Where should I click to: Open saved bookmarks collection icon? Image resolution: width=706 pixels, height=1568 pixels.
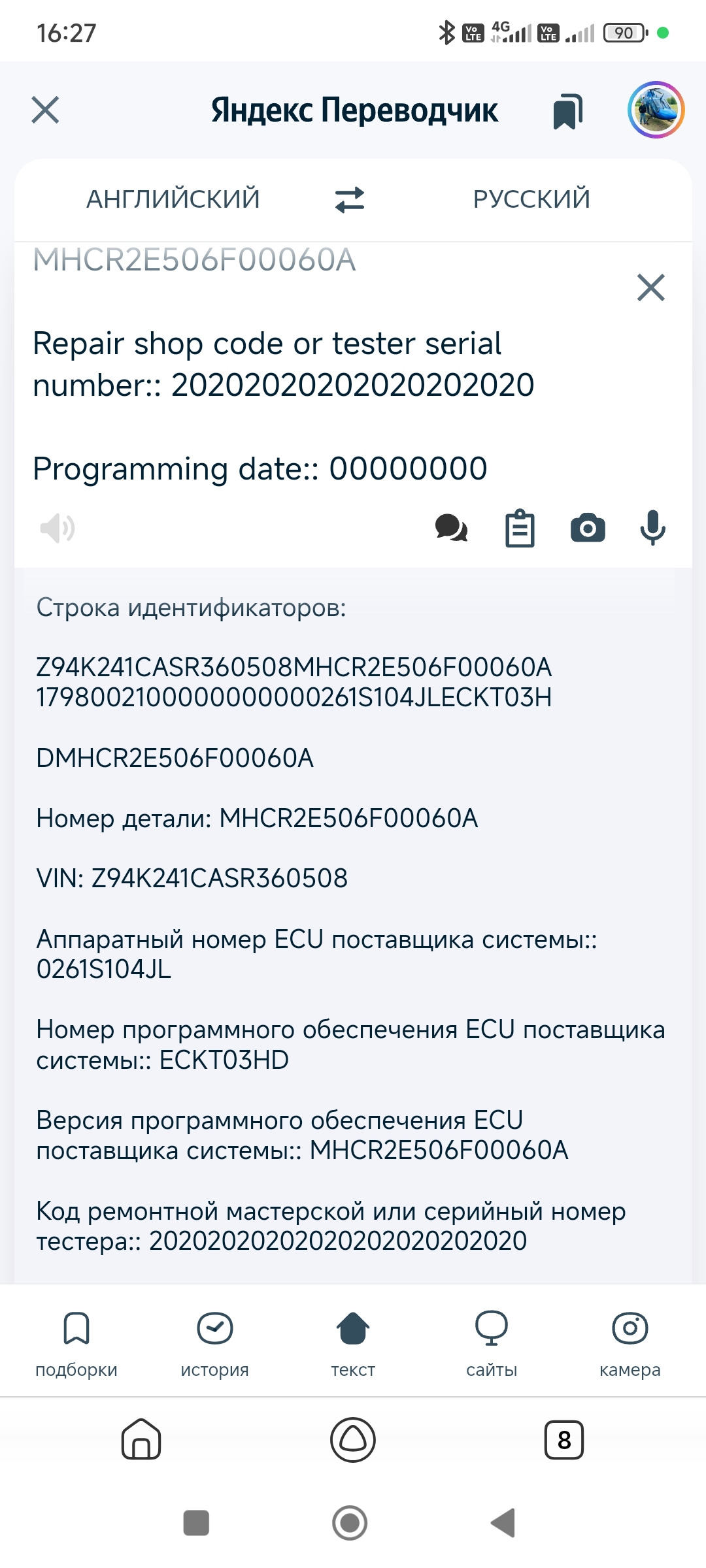coord(567,111)
